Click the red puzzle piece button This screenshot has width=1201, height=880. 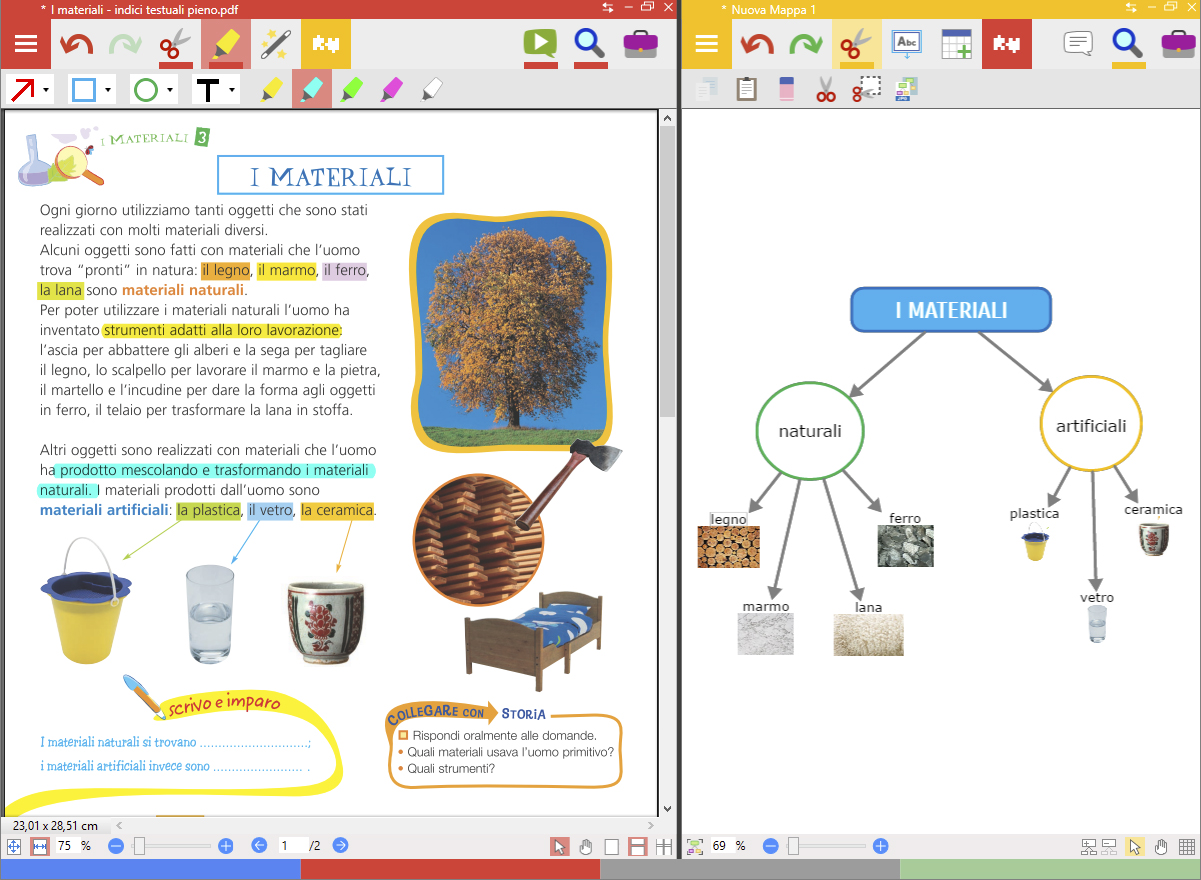pyautogui.click(x=1007, y=44)
